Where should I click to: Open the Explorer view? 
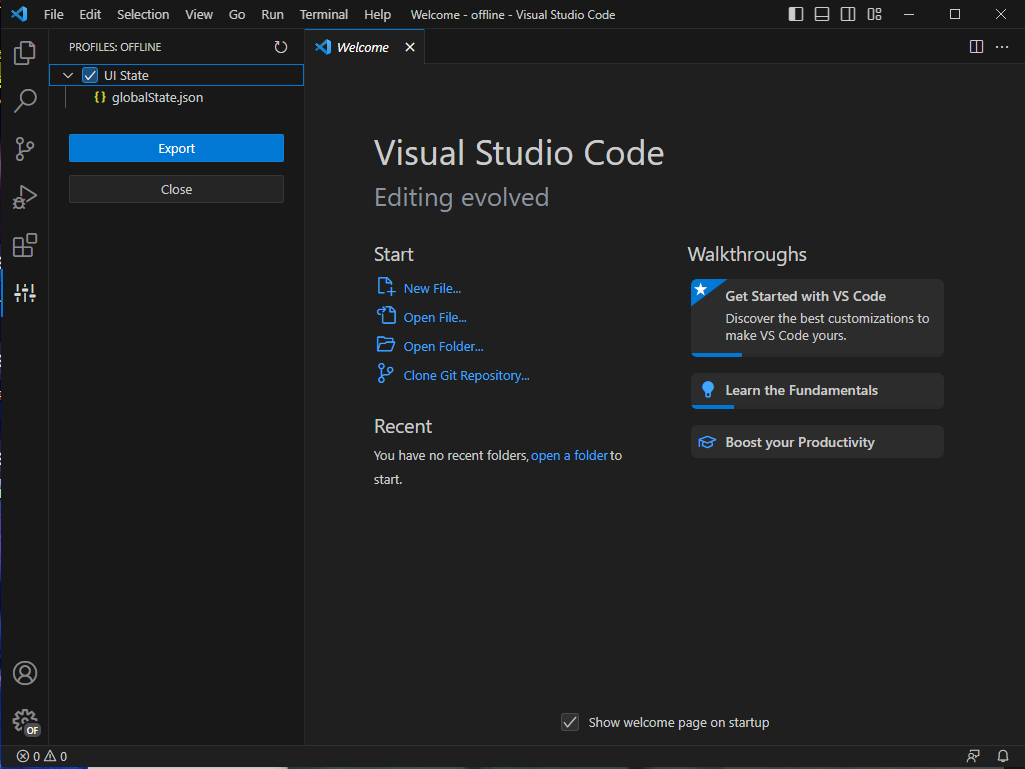point(24,52)
